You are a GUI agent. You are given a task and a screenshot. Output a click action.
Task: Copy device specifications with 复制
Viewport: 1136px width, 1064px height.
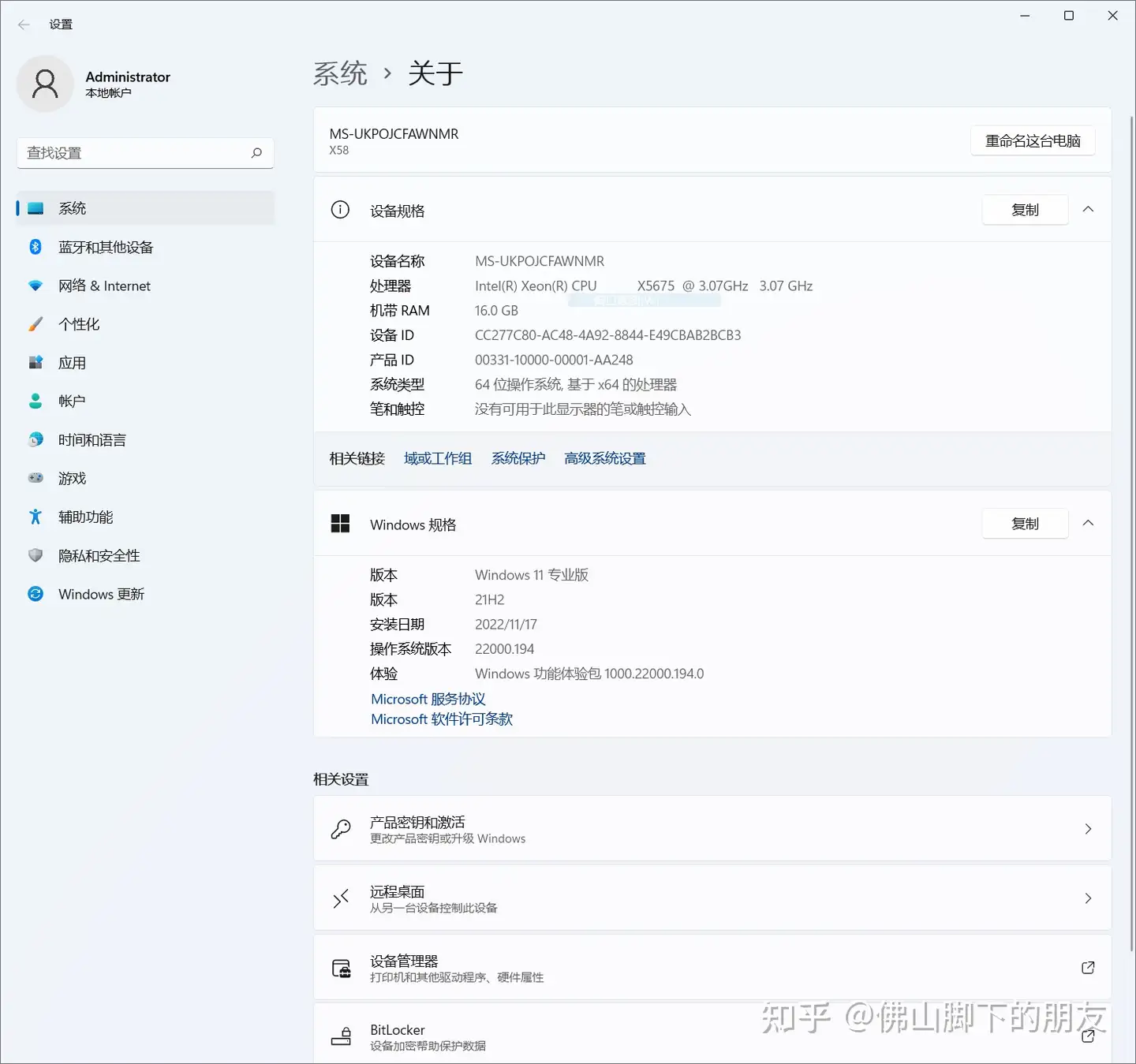1025,210
